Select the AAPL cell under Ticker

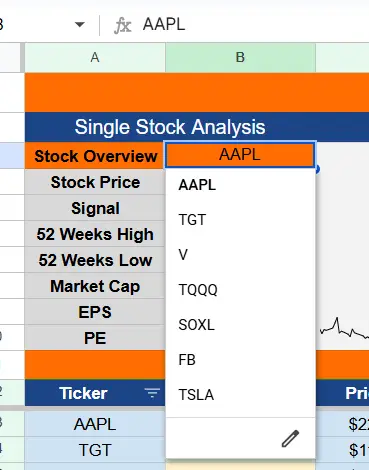[x=95, y=424]
